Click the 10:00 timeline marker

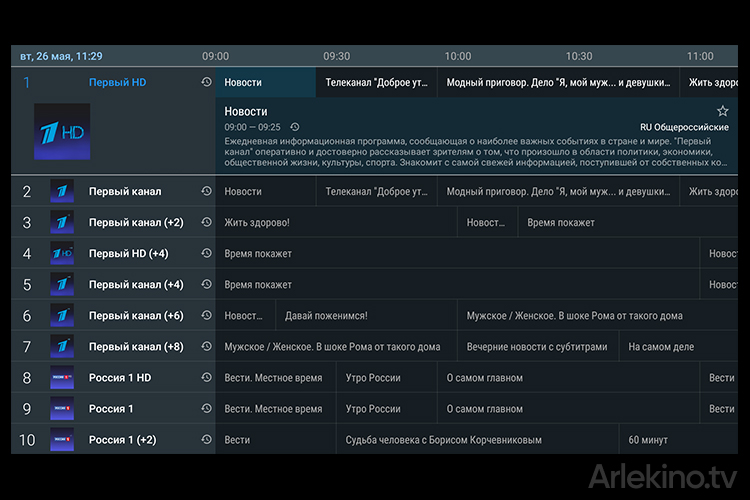(458, 56)
